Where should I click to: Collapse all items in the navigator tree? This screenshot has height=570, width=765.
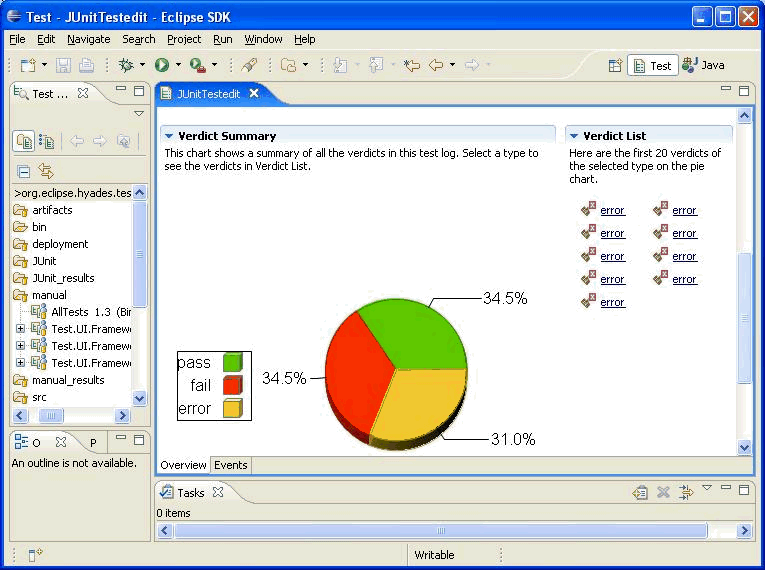[x=24, y=171]
